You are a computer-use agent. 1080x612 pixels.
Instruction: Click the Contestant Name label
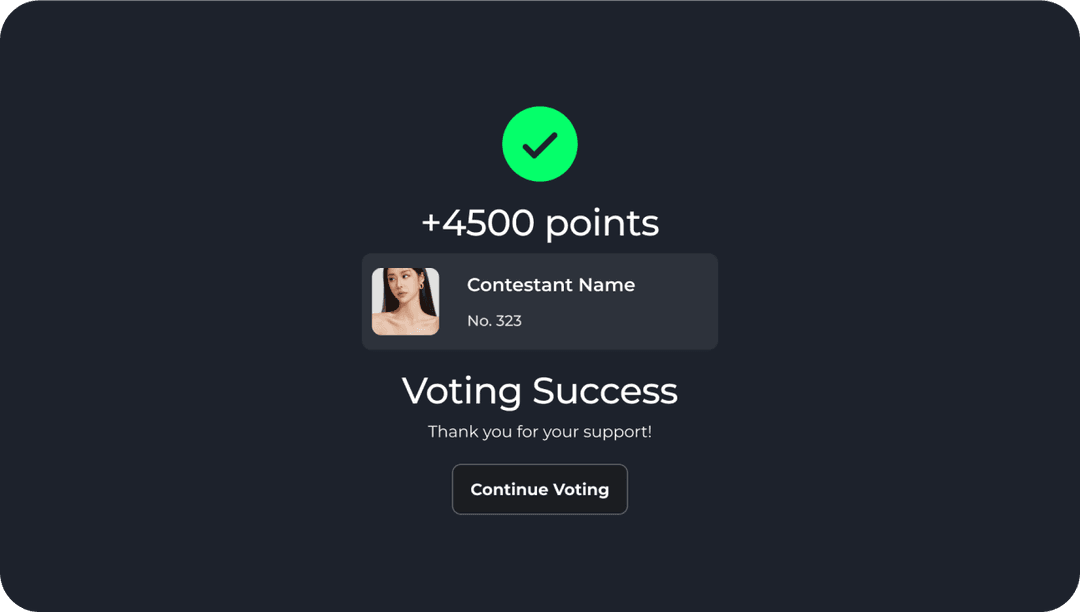tap(550, 285)
